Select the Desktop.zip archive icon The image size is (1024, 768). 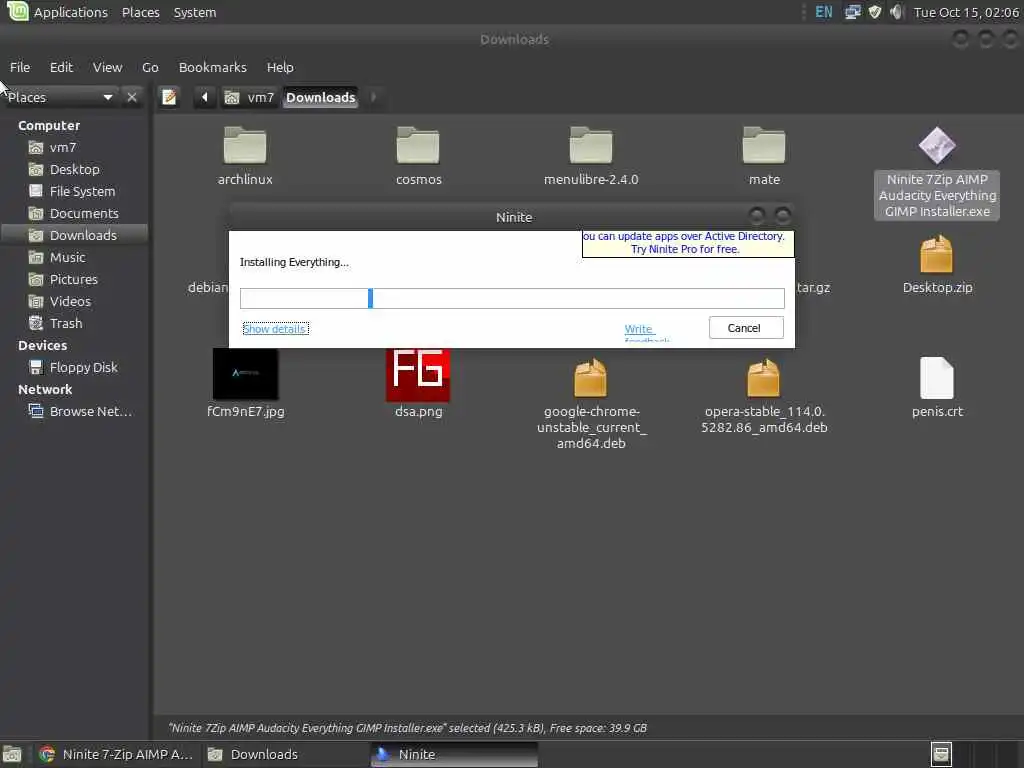pos(937,254)
